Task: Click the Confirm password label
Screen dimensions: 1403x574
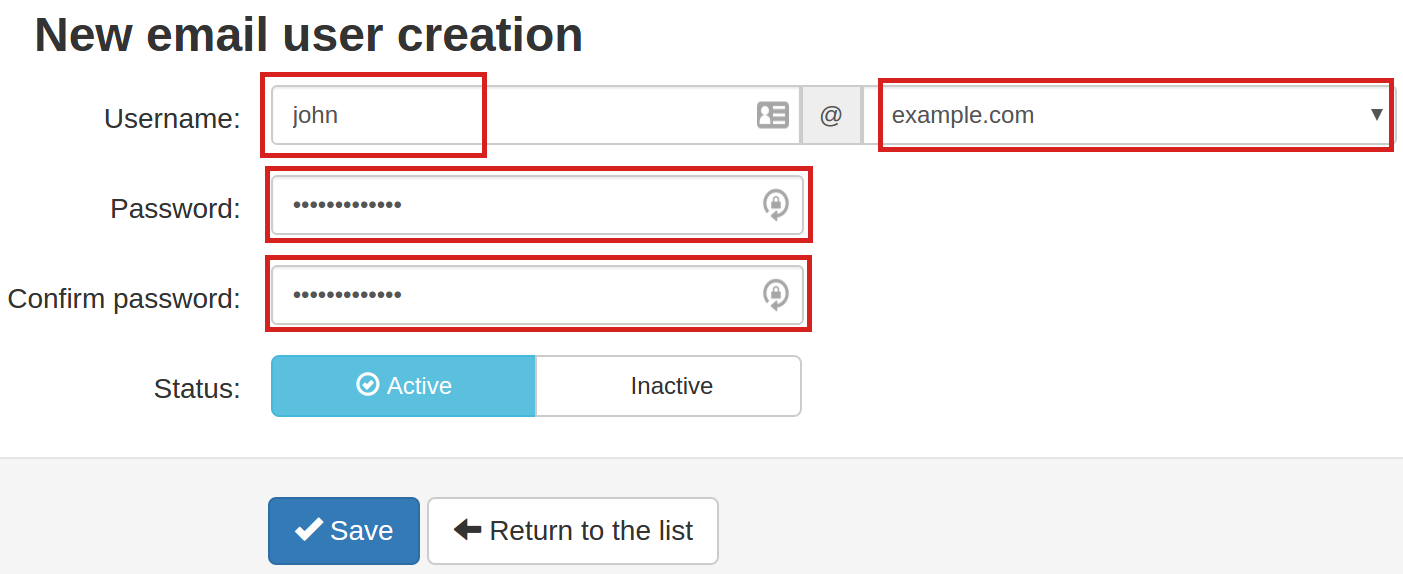Action: 124,299
